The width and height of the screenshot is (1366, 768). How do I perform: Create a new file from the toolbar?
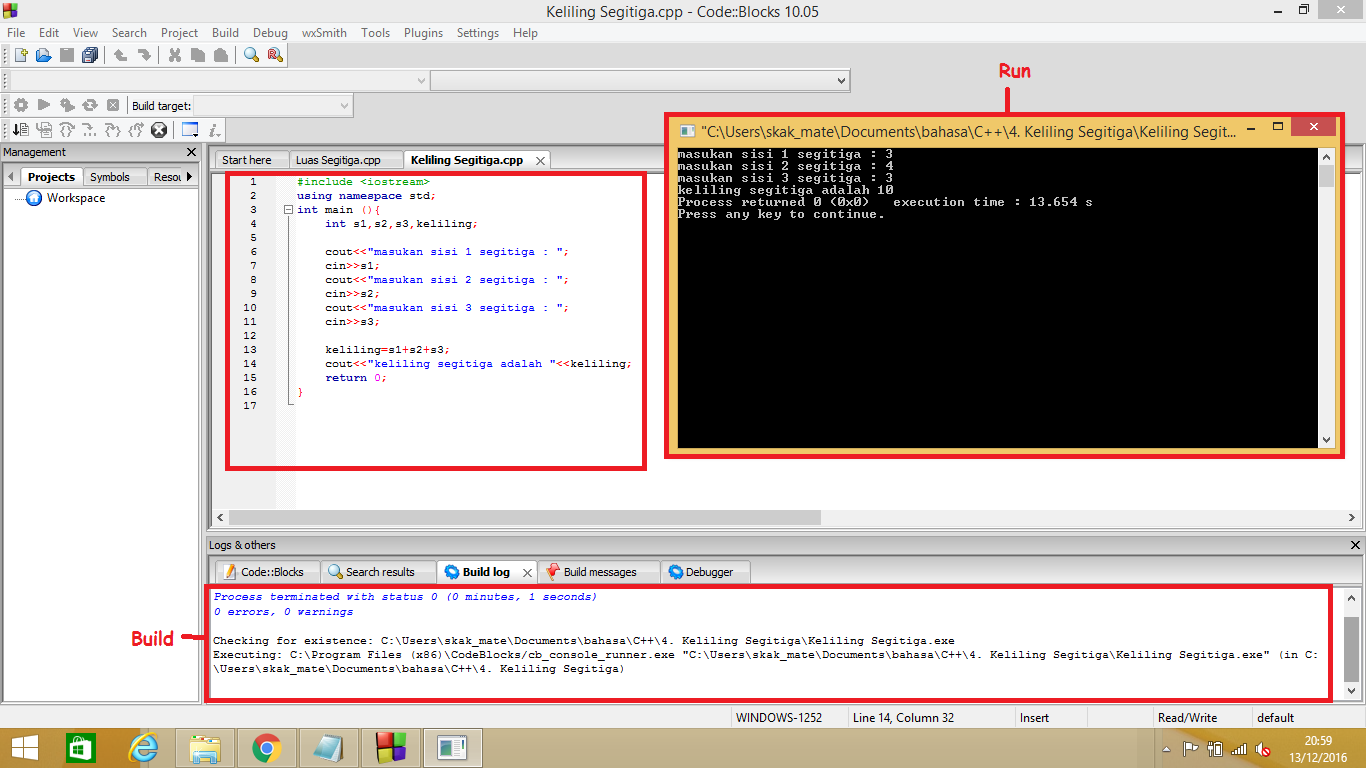pyautogui.click(x=20, y=55)
